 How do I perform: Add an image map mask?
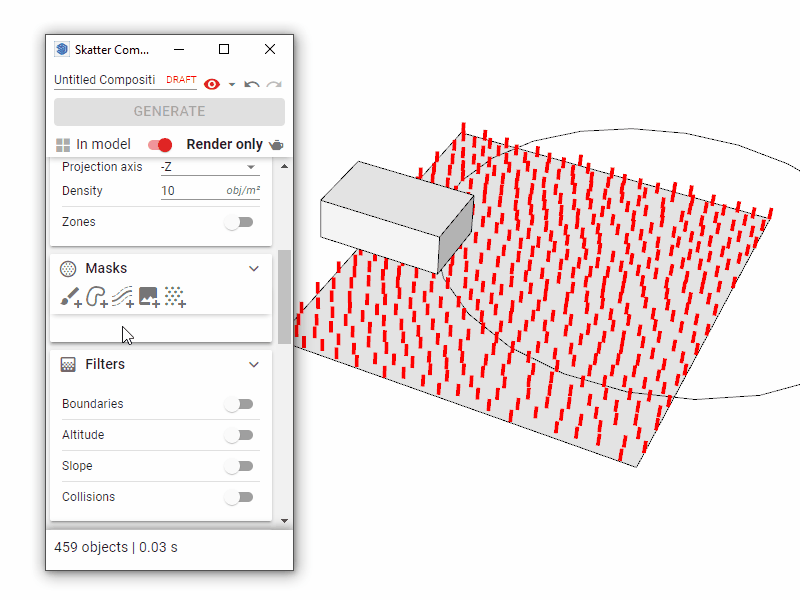click(148, 297)
